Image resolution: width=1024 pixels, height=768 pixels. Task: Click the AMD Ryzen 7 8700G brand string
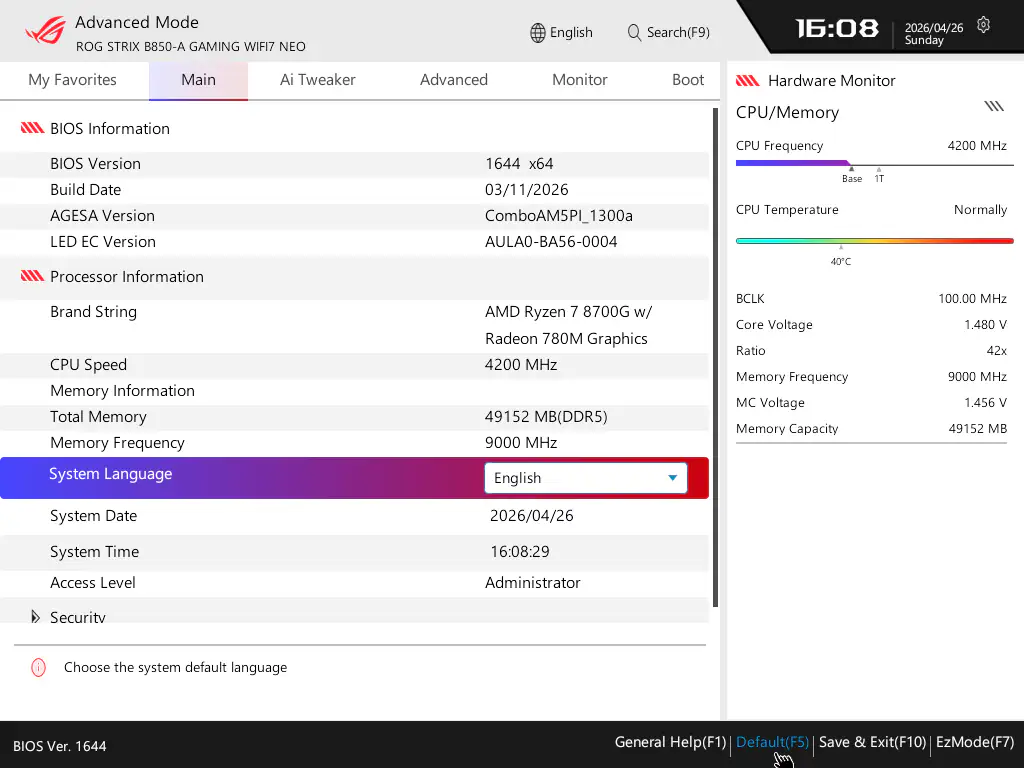(568, 325)
